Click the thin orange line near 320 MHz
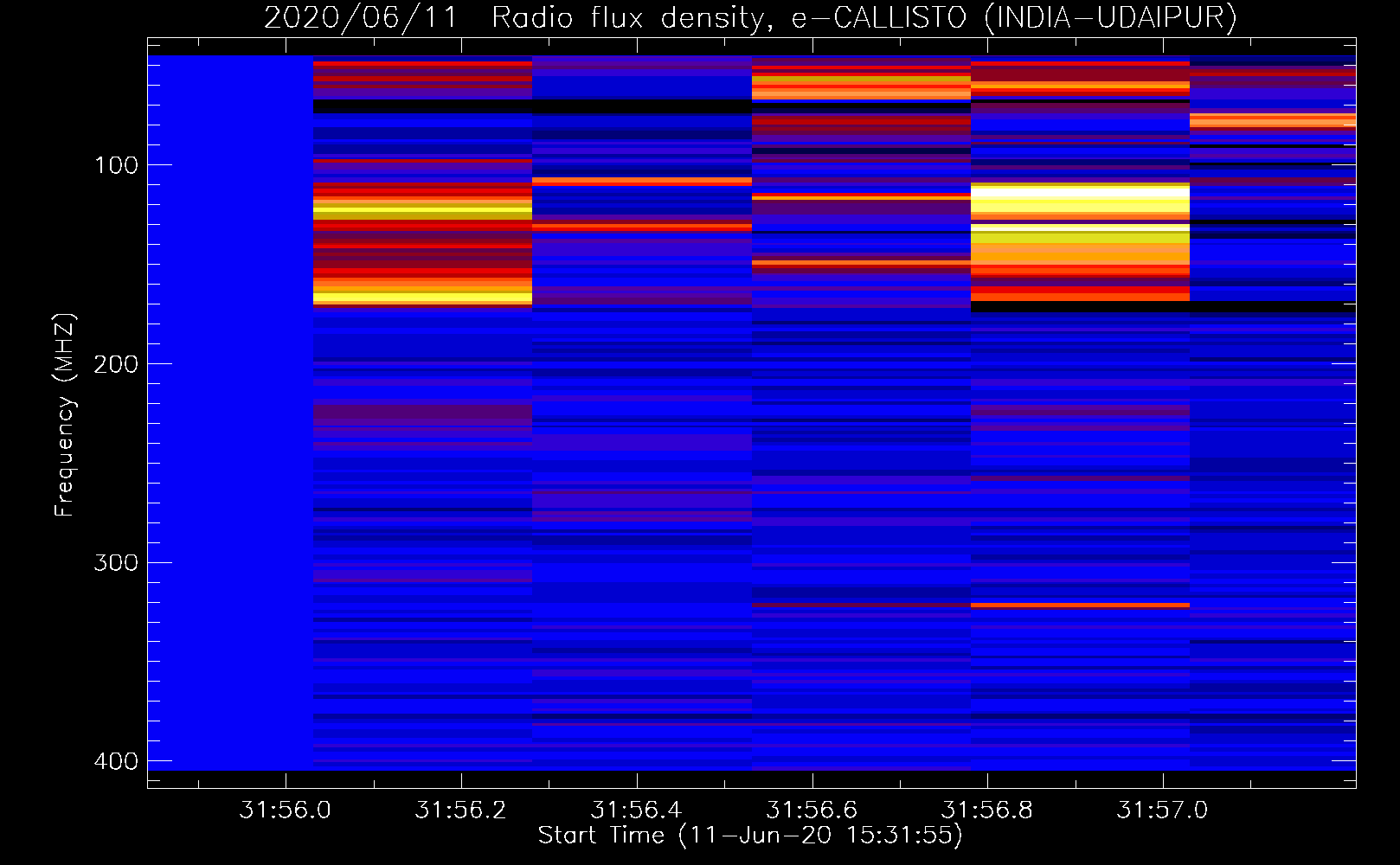 [1080, 605]
